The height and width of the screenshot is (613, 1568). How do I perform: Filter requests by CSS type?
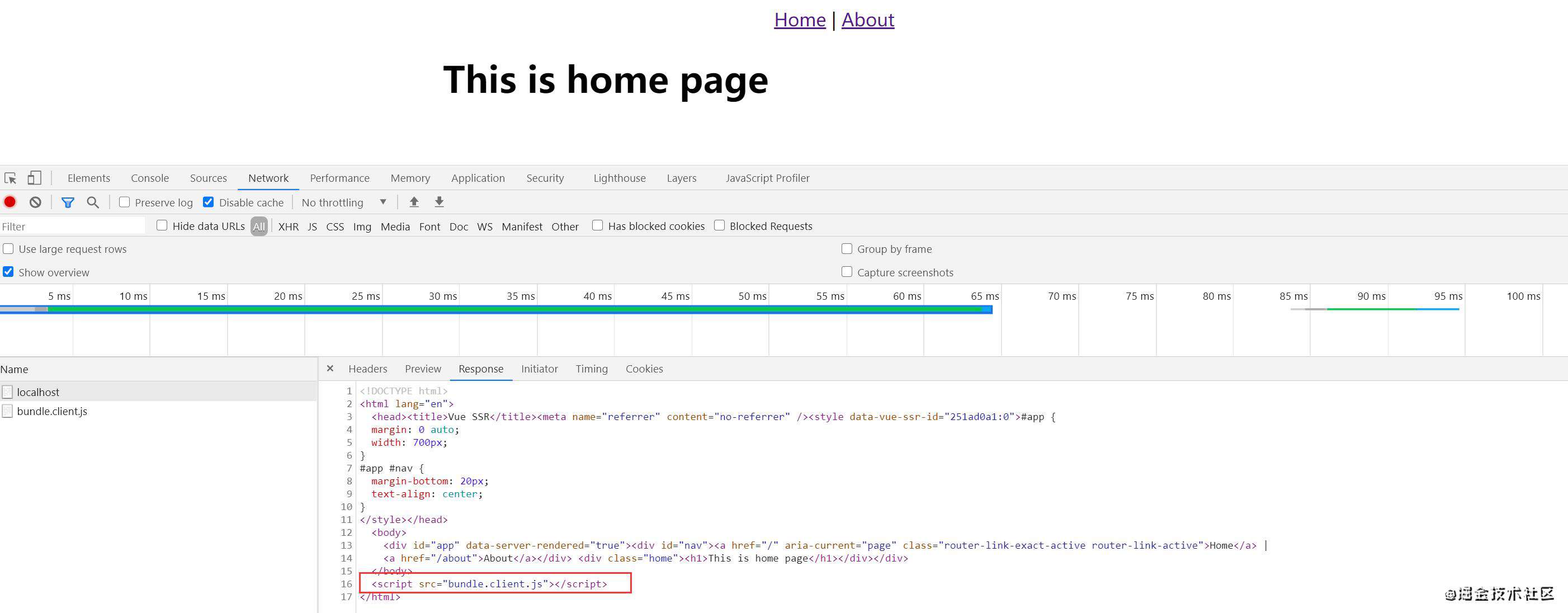click(335, 227)
